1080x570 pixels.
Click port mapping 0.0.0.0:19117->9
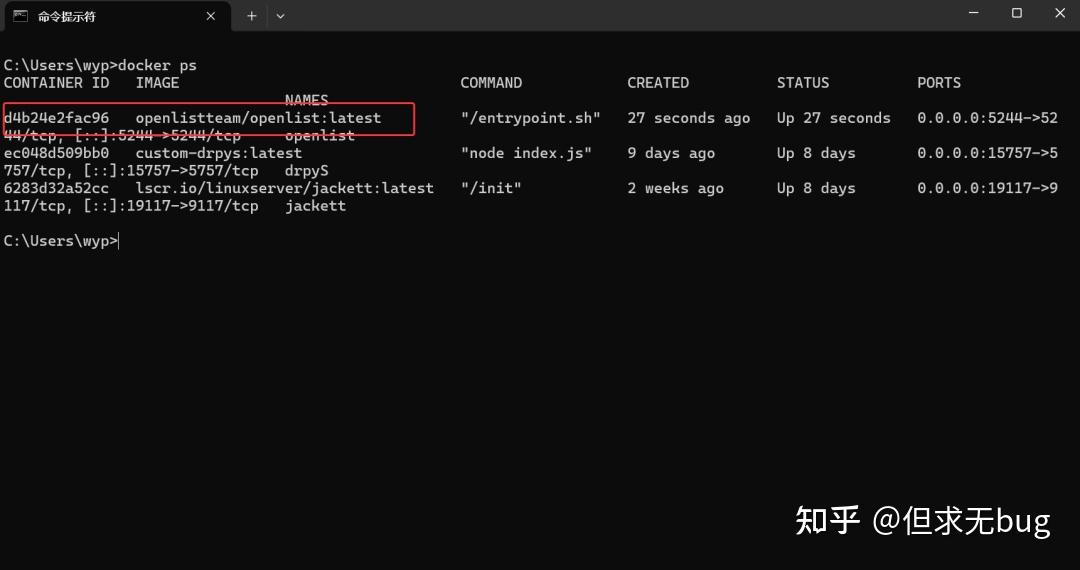[x=987, y=188]
